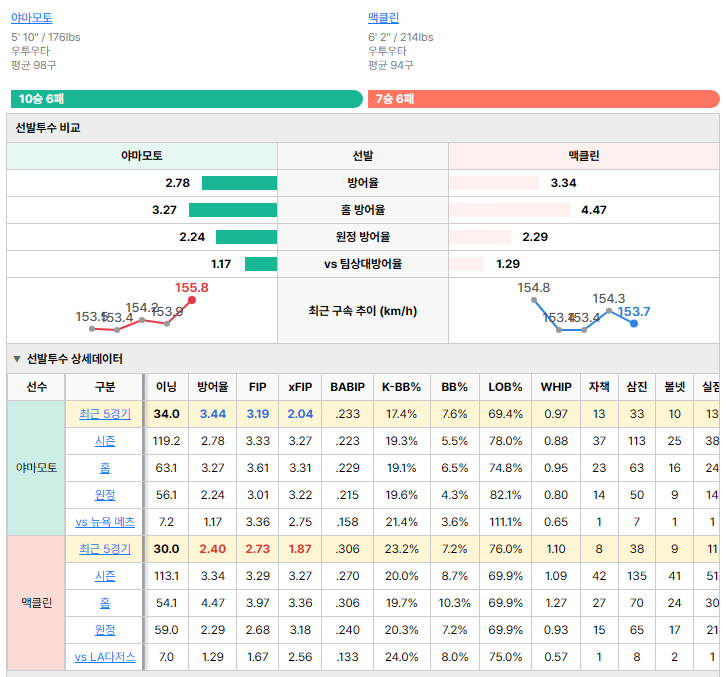Click the 자책 column header
The height and width of the screenshot is (677, 726).
[x=599, y=387]
